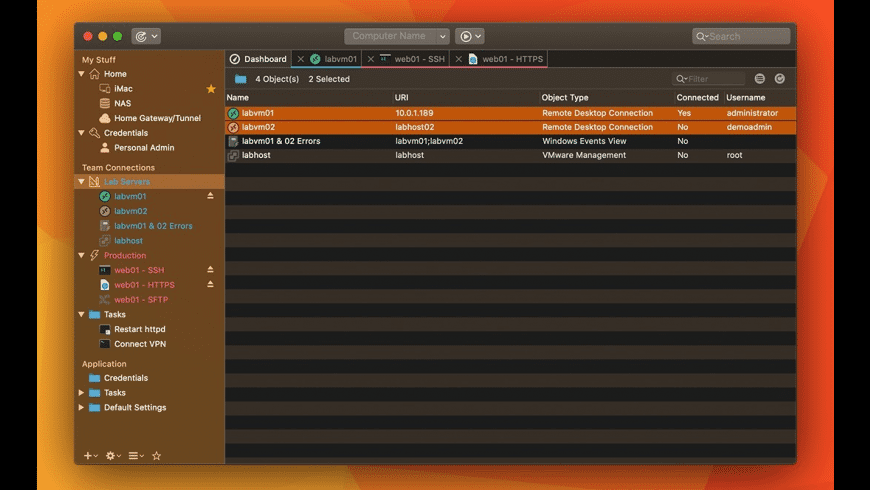
Task: Select the Connect VPN task
Action: pyautogui.click(x=140, y=344)
